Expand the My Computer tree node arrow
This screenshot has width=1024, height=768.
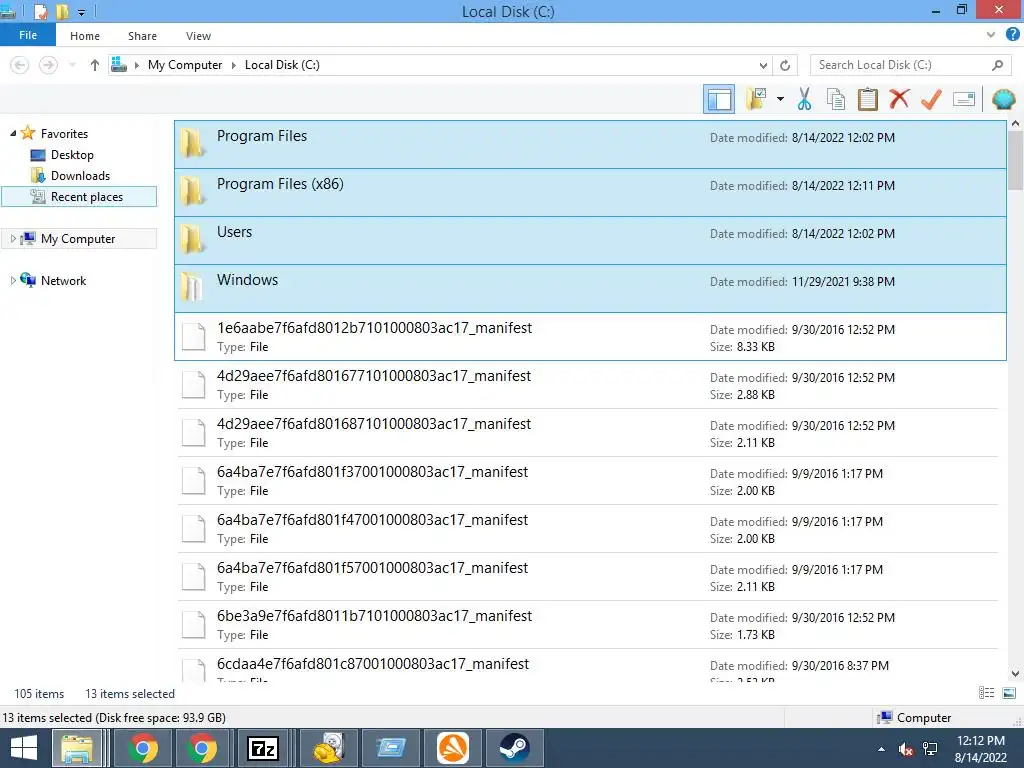tap(13, 239)
